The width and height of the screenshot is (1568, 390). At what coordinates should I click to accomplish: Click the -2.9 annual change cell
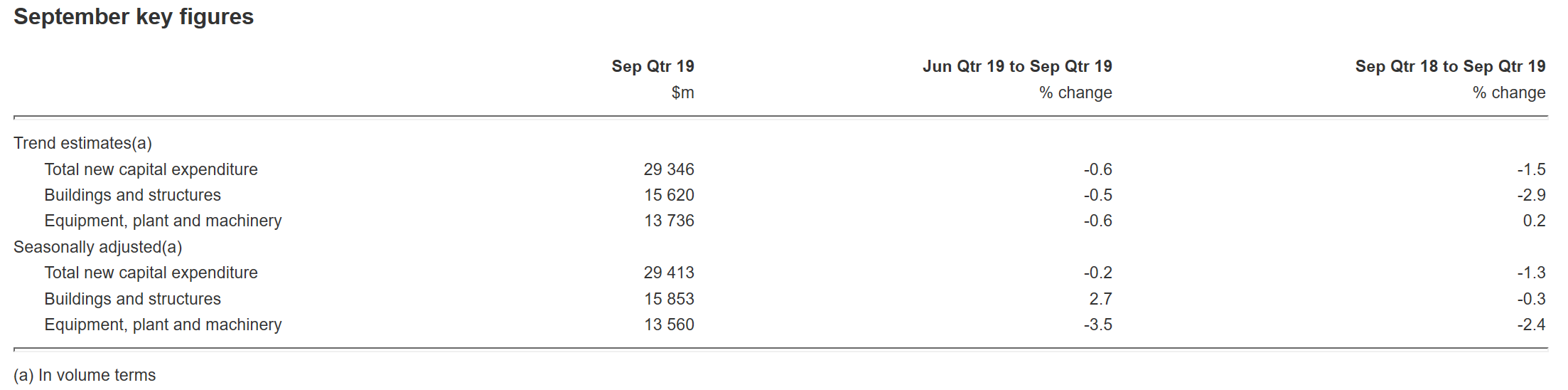click(1531, 195)
